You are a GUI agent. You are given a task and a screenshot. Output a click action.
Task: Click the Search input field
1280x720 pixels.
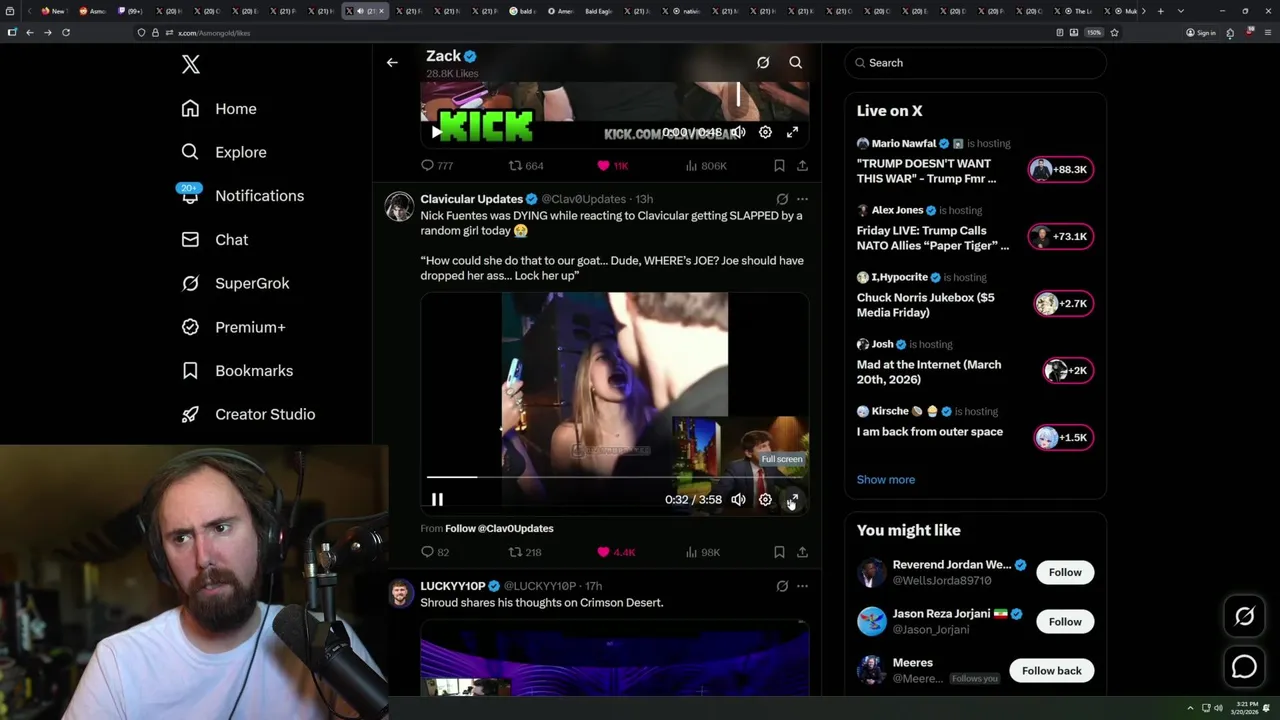click(976, 63)
